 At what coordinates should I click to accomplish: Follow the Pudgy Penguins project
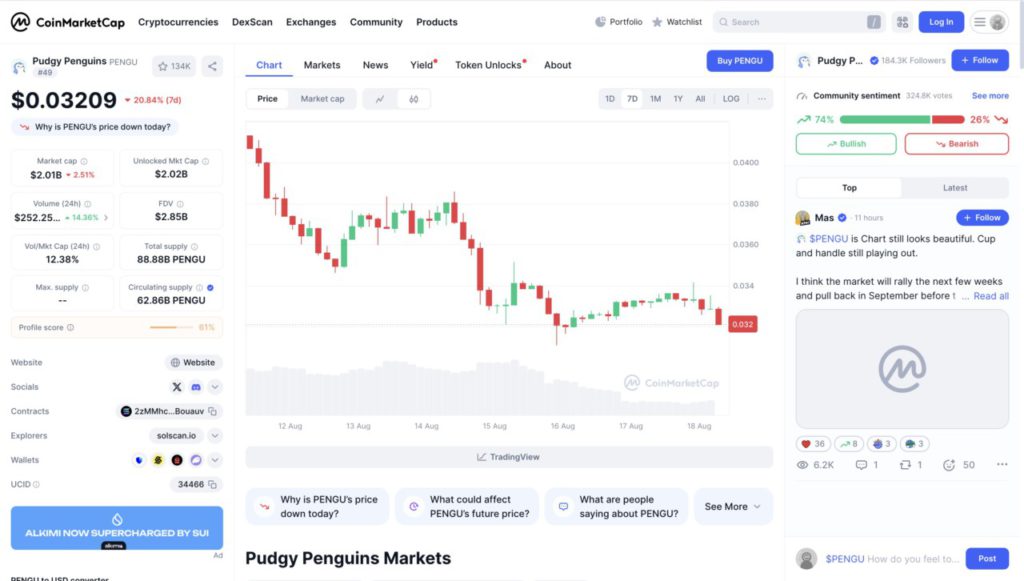coord(980,60)
